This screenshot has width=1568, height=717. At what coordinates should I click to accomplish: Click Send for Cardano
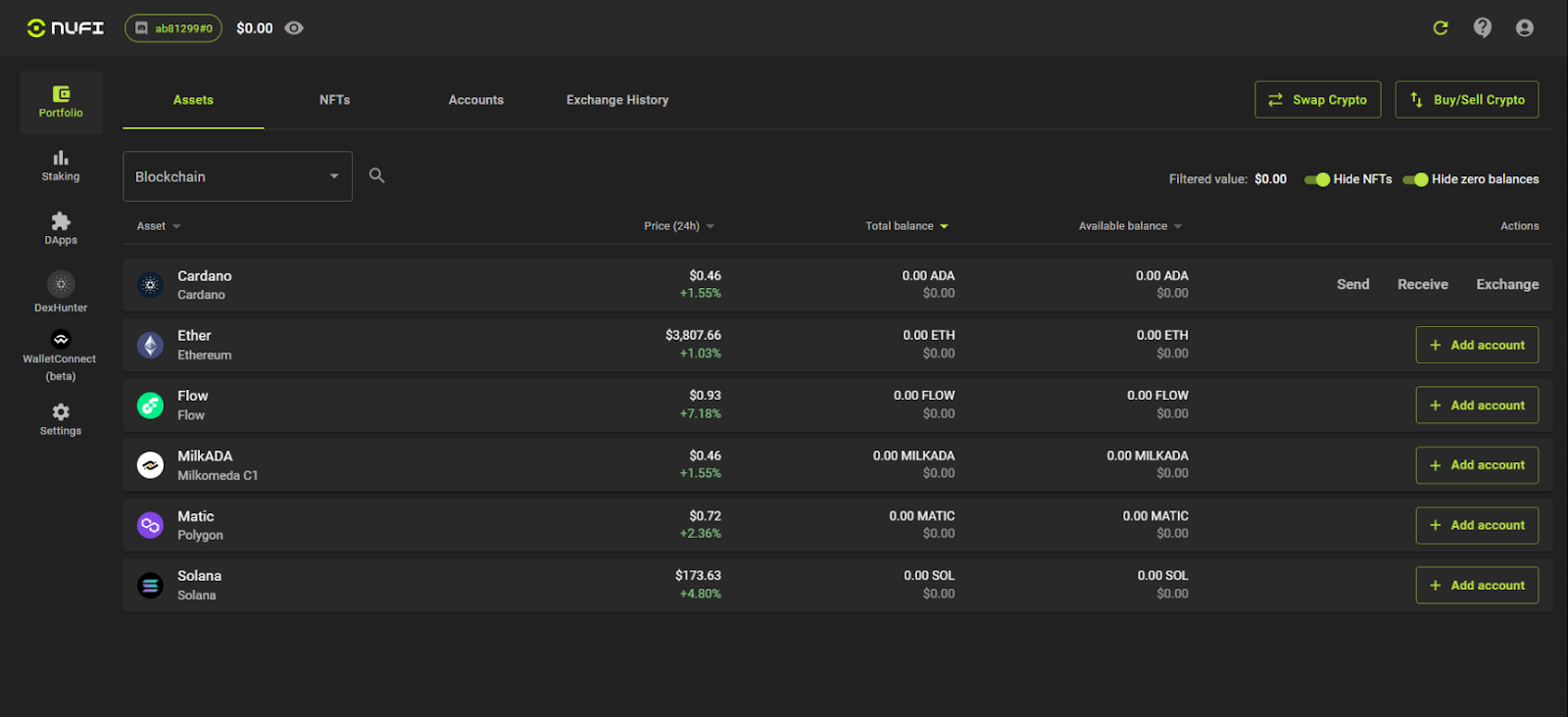pyautogui.click(x=1353, y=284)
